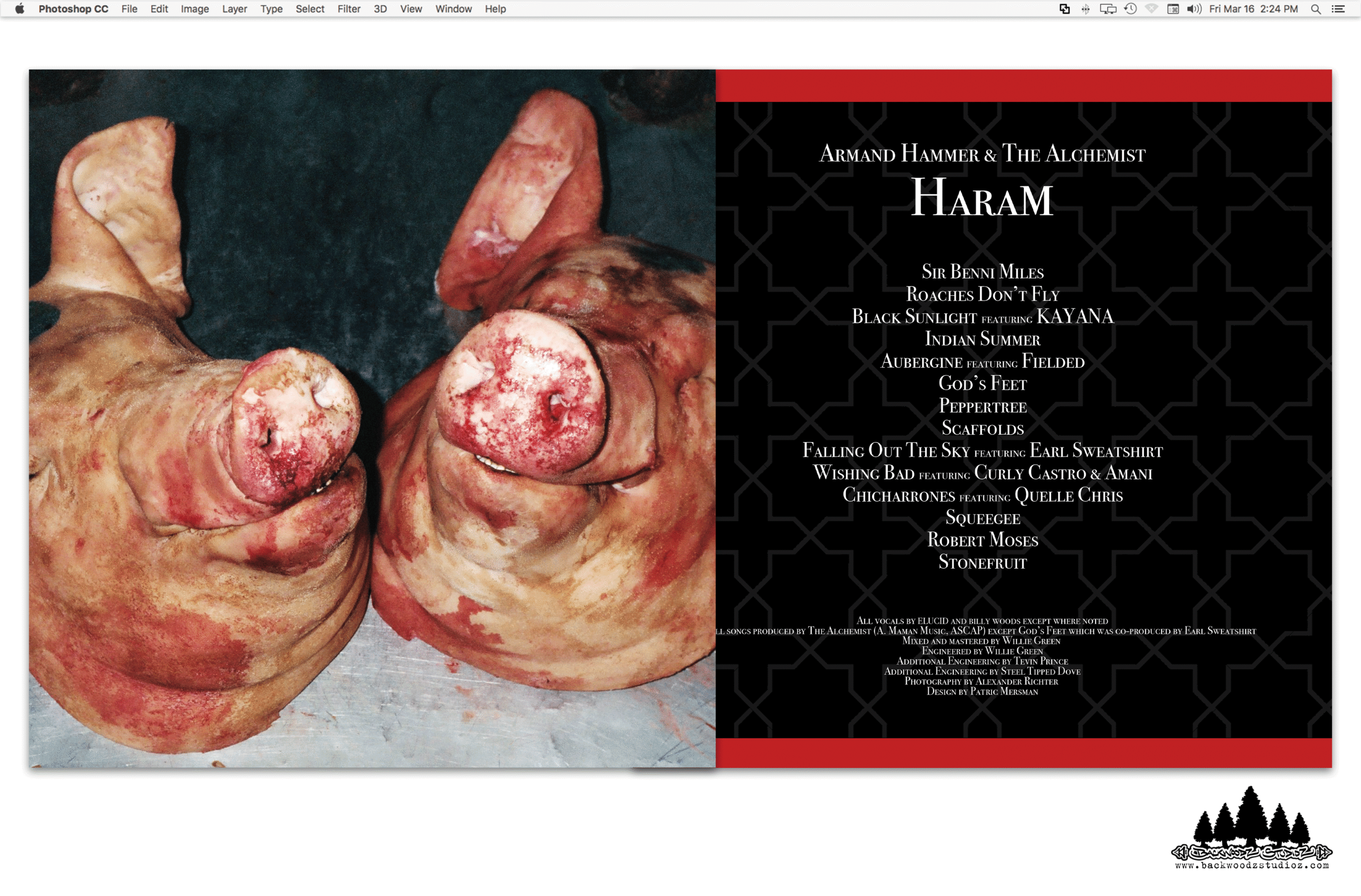Click 'Armand Hammer & The Alchemist' heading
Image resolution: width=1361 pixels, height=896 pixels.
tap(982, 153)
